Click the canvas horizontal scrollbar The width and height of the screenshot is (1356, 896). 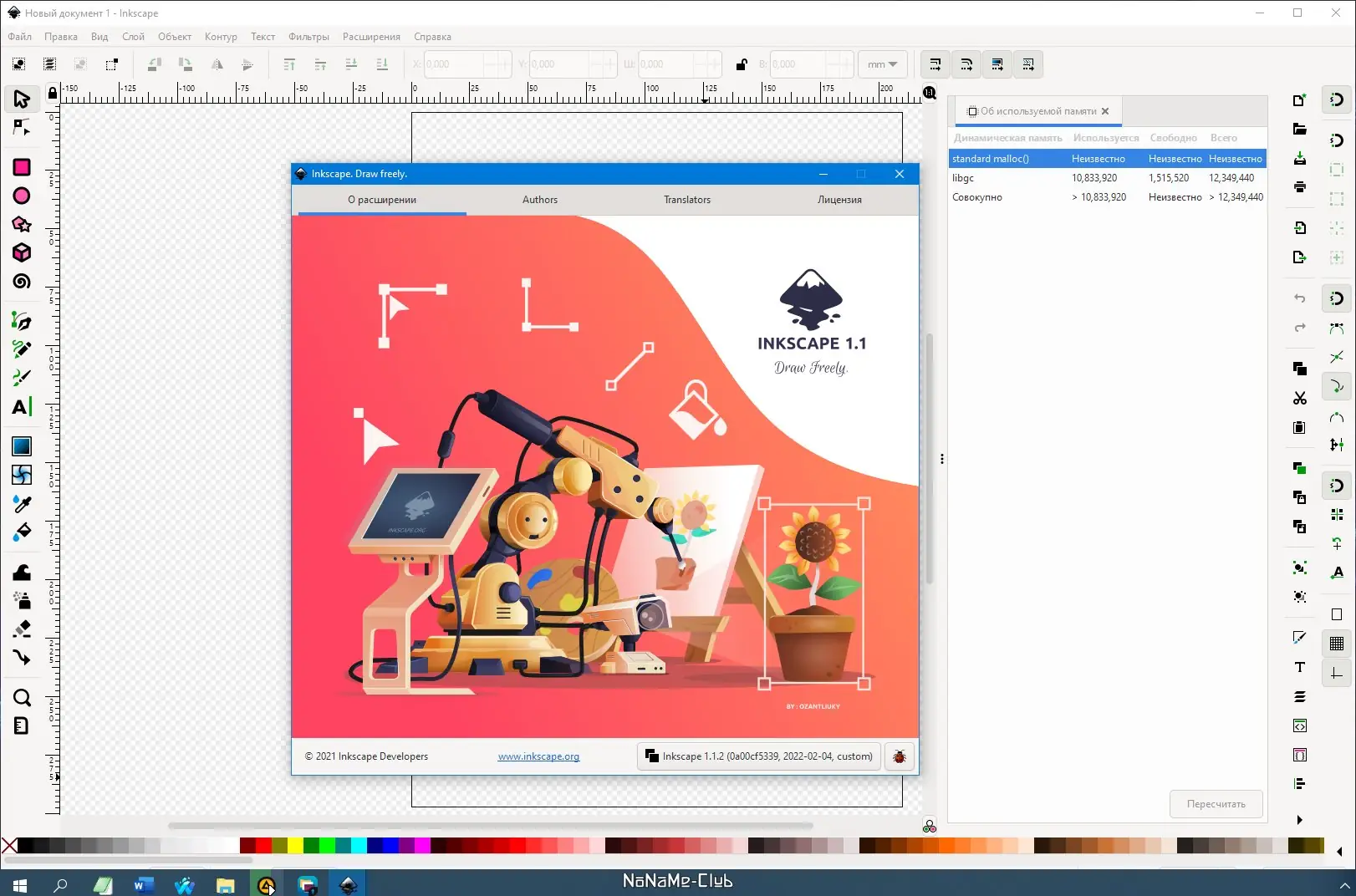pyautogui.click(x=490, y=826)
